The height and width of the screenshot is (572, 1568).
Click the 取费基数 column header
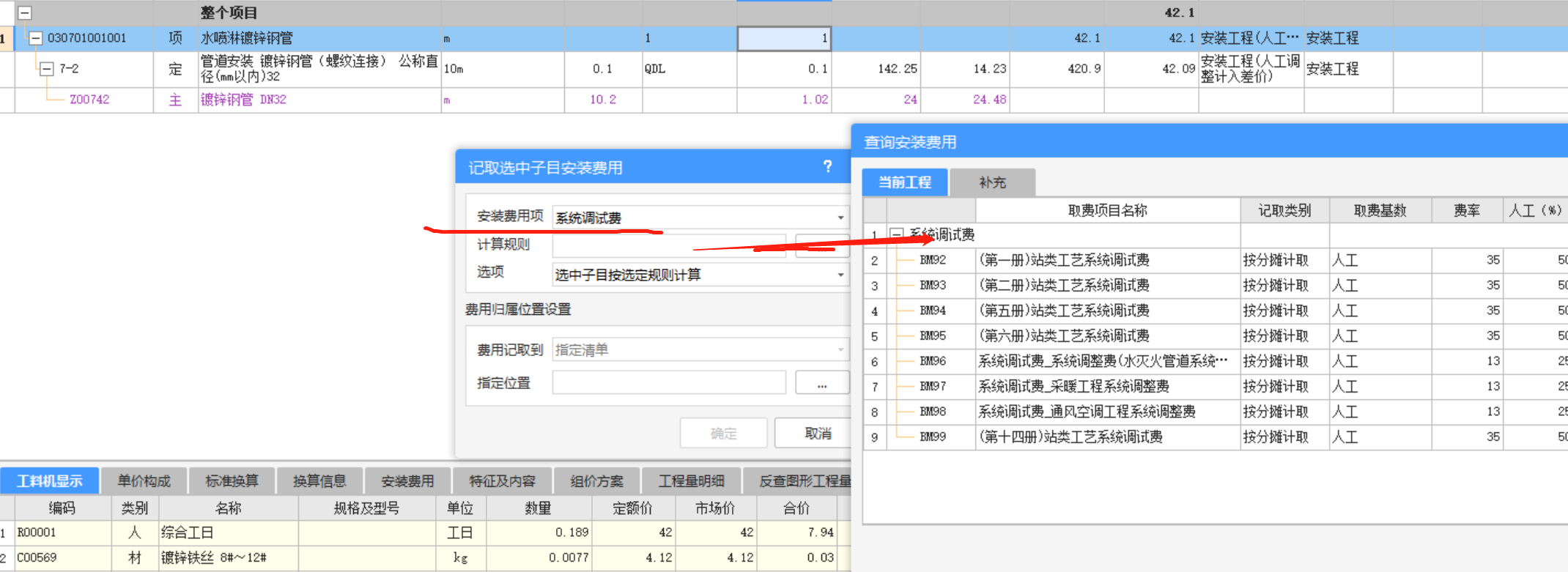click(x=1380, y=211)
